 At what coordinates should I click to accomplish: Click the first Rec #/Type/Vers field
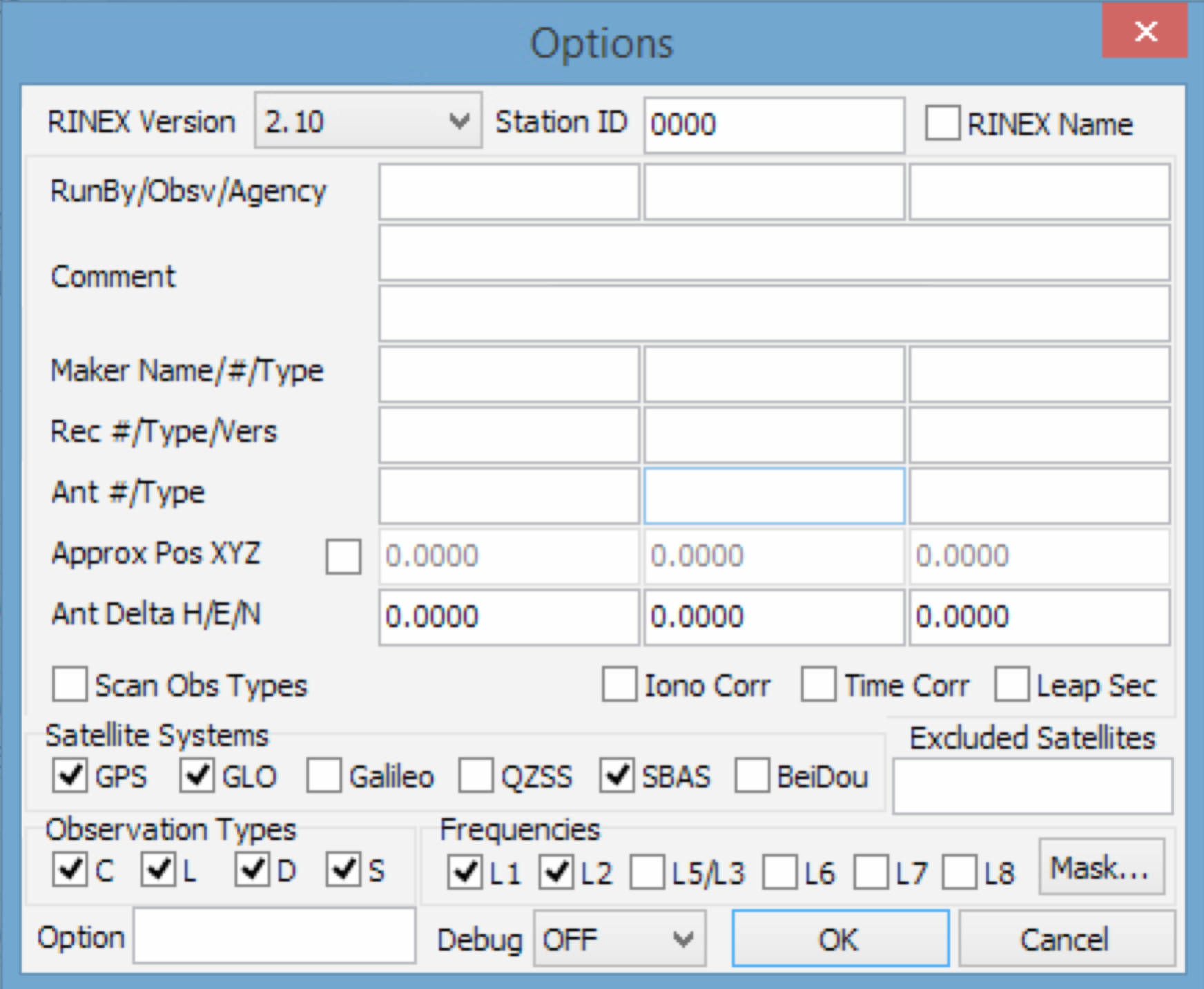(x=509, y=435)
